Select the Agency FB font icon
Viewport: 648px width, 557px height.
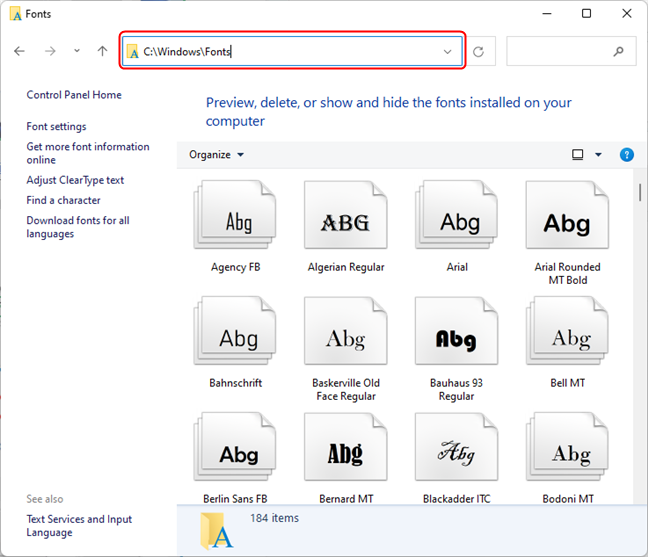[x=235, y=214]
